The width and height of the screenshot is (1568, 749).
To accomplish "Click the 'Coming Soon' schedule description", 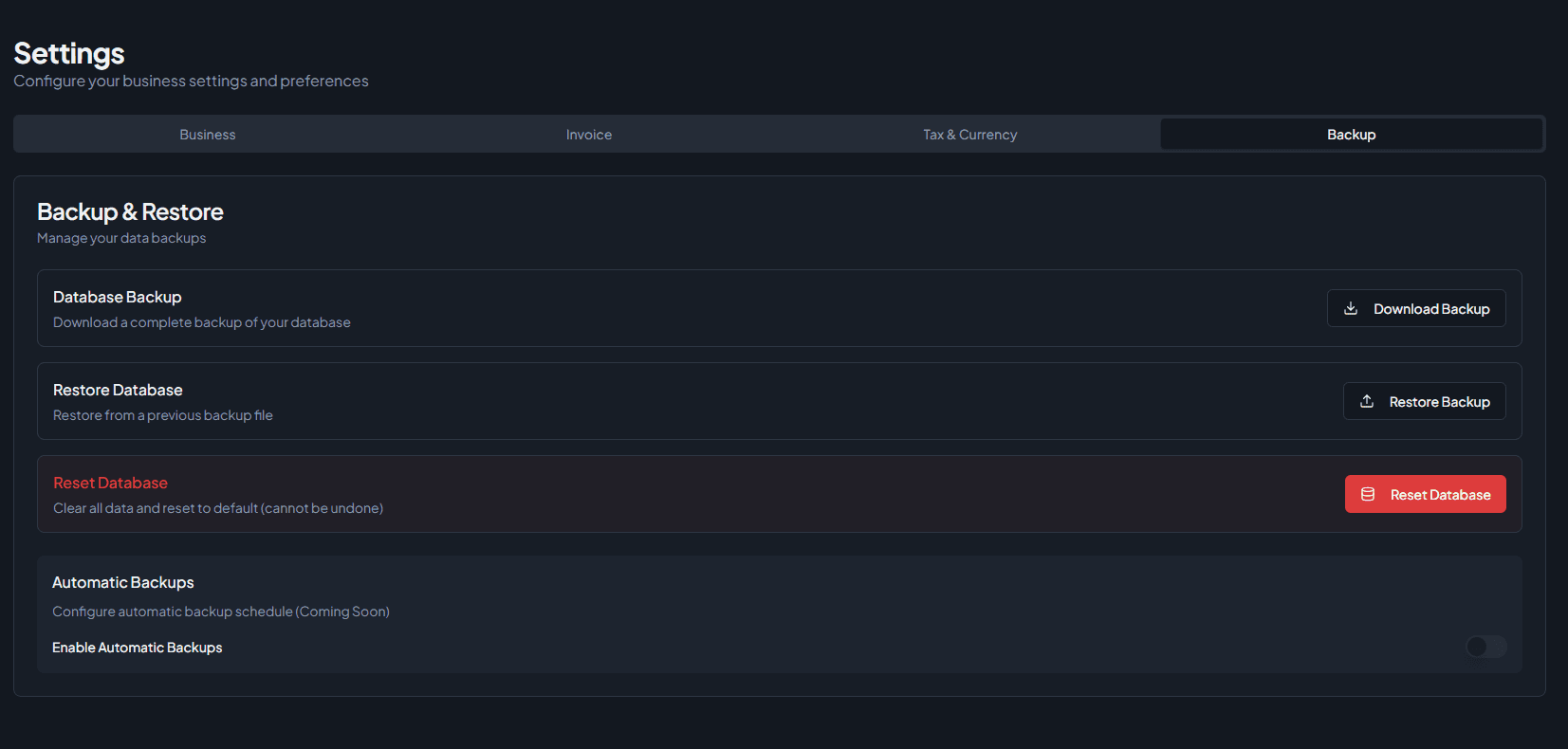I will click(221, 612).
